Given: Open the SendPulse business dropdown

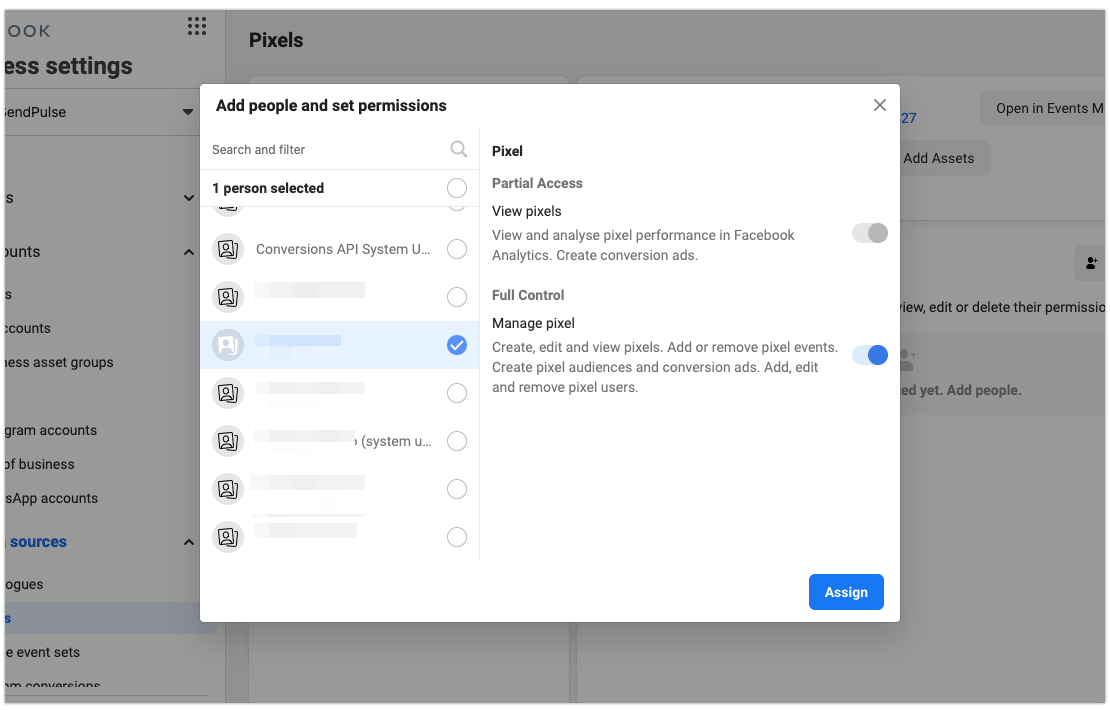Looking at the screenshot, I should click(188, 112).
